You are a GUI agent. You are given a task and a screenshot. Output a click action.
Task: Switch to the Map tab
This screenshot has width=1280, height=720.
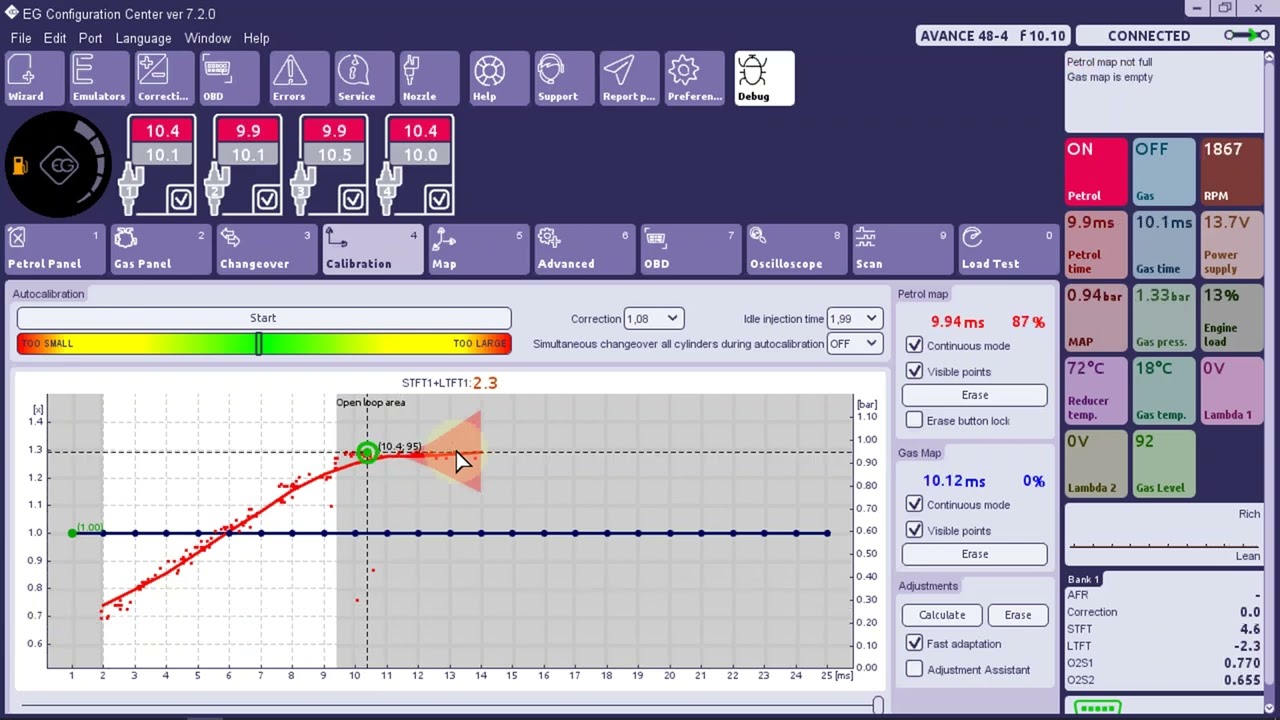(x=479, y=250)
